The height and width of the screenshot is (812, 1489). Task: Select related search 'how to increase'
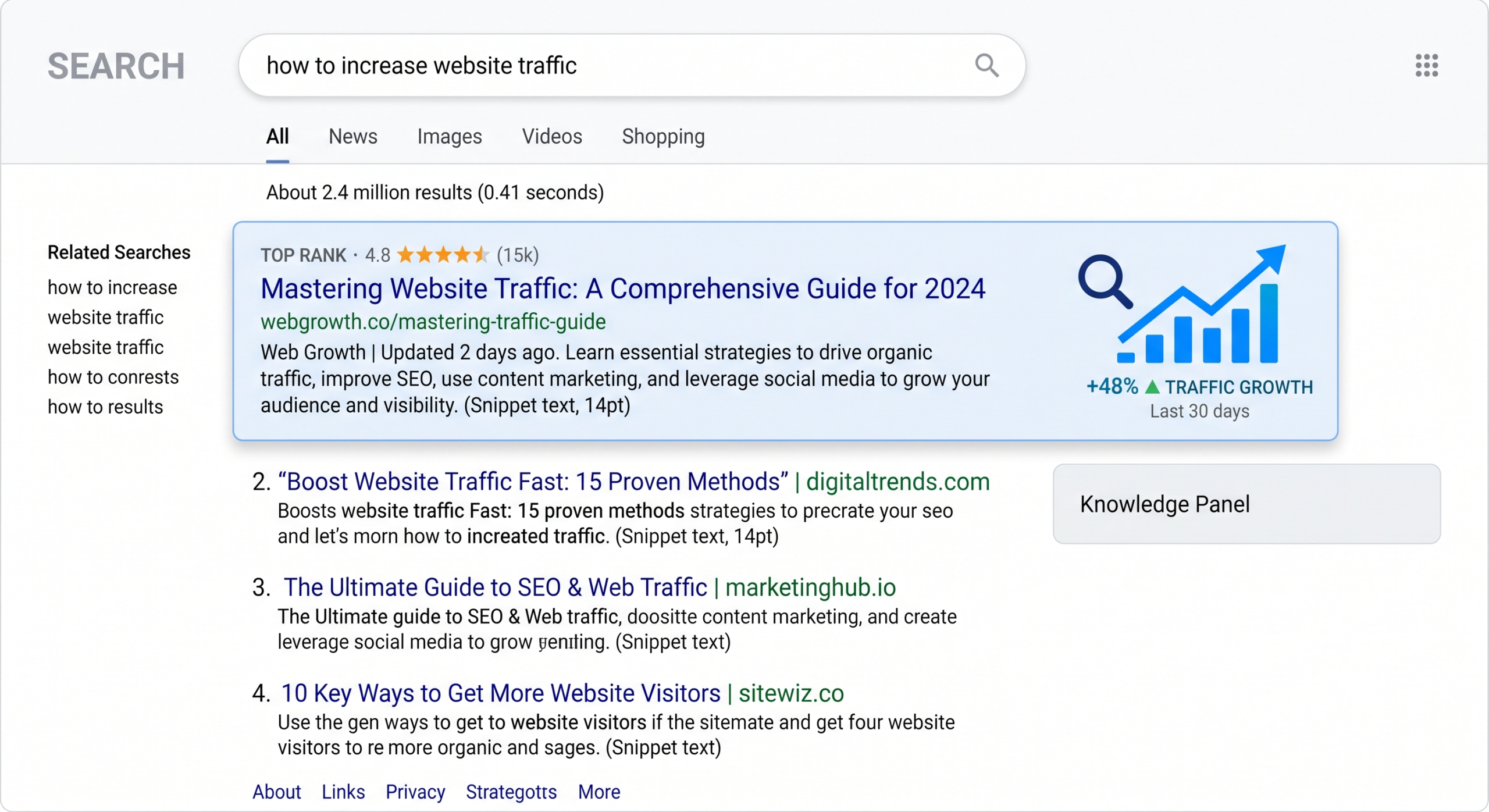[112, 287]
